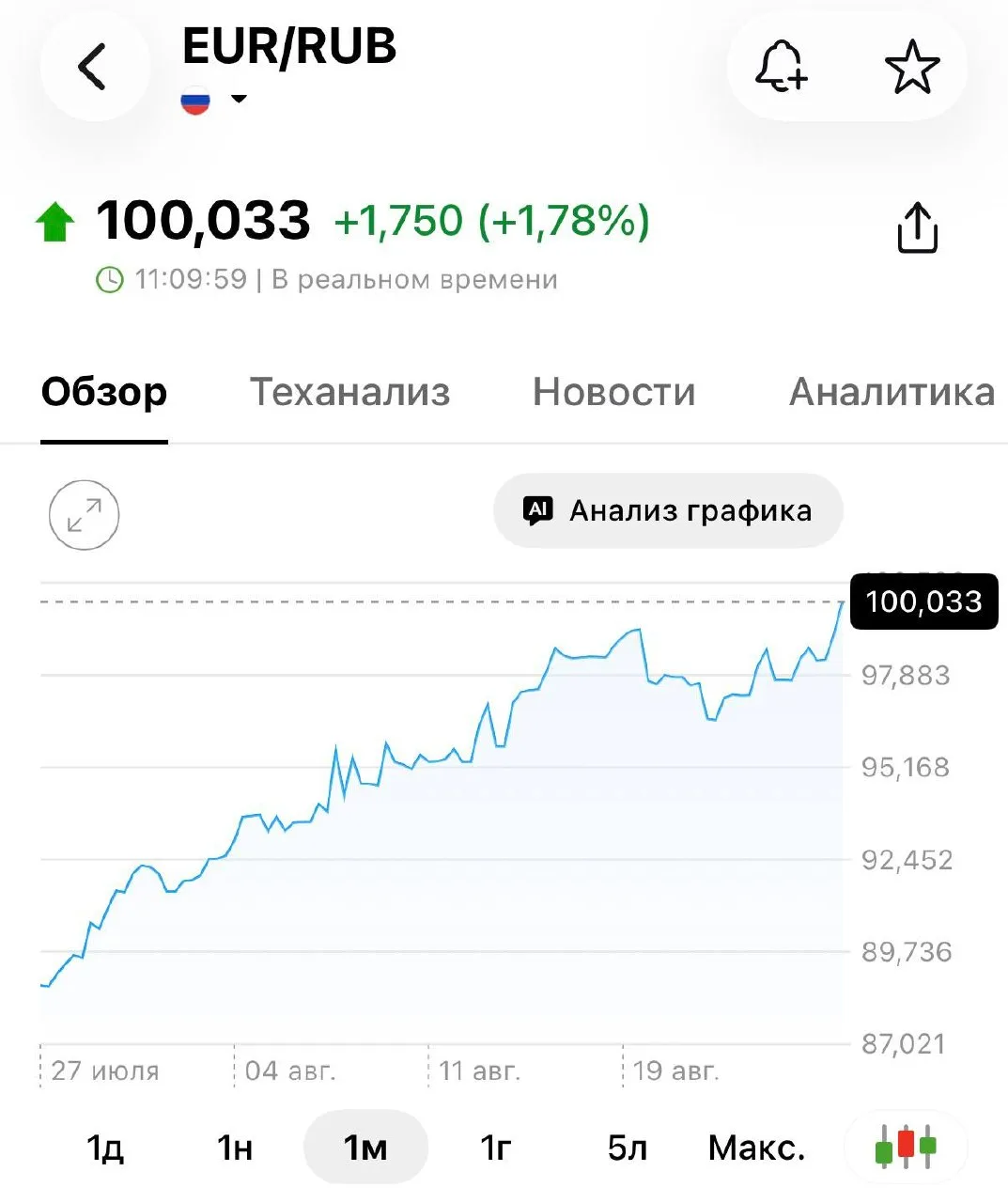The image size is (1008, 1203).
Task: Tap the clock icon beside time
Action: point(110,280)
